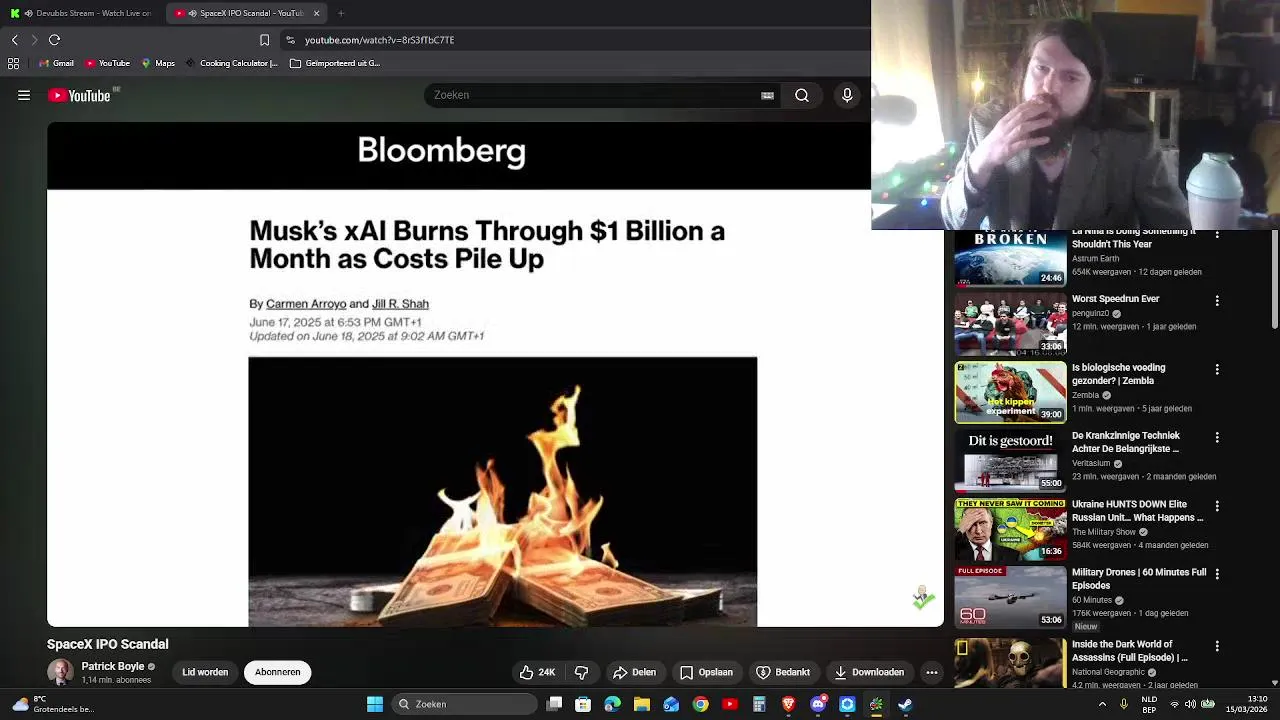Open the La Nina BROKEN thumbnail
Screen dimensions: 1280x720
click(x=1010, y=258)
